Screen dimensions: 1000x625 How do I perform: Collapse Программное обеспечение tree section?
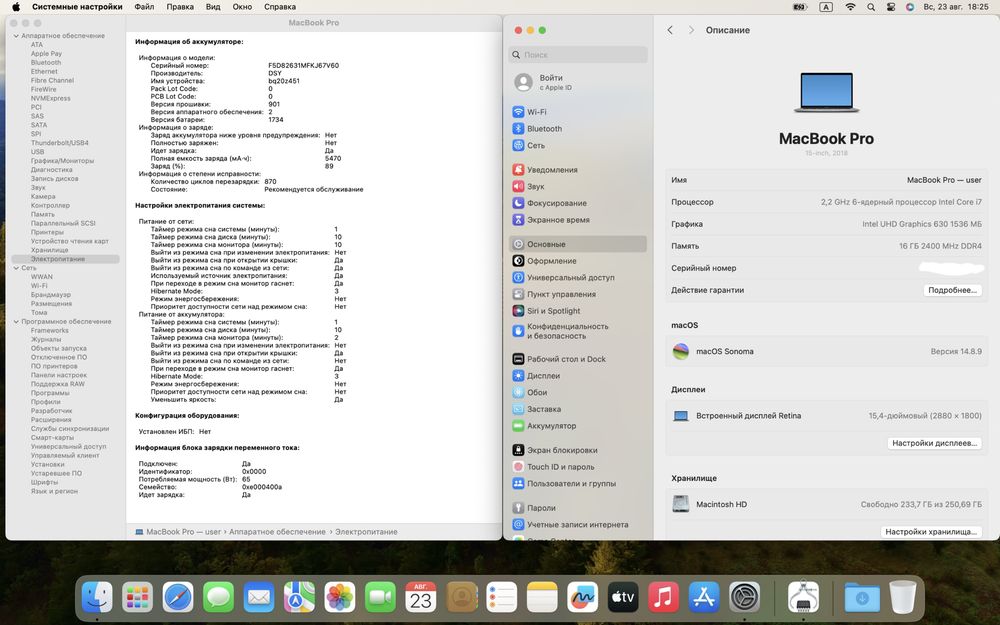[16, 321]
